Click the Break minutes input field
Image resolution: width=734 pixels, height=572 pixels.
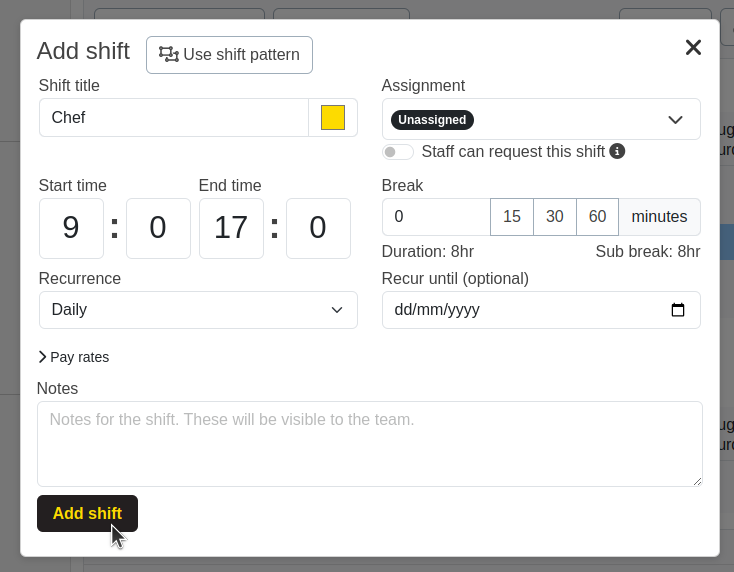point(436,217)
